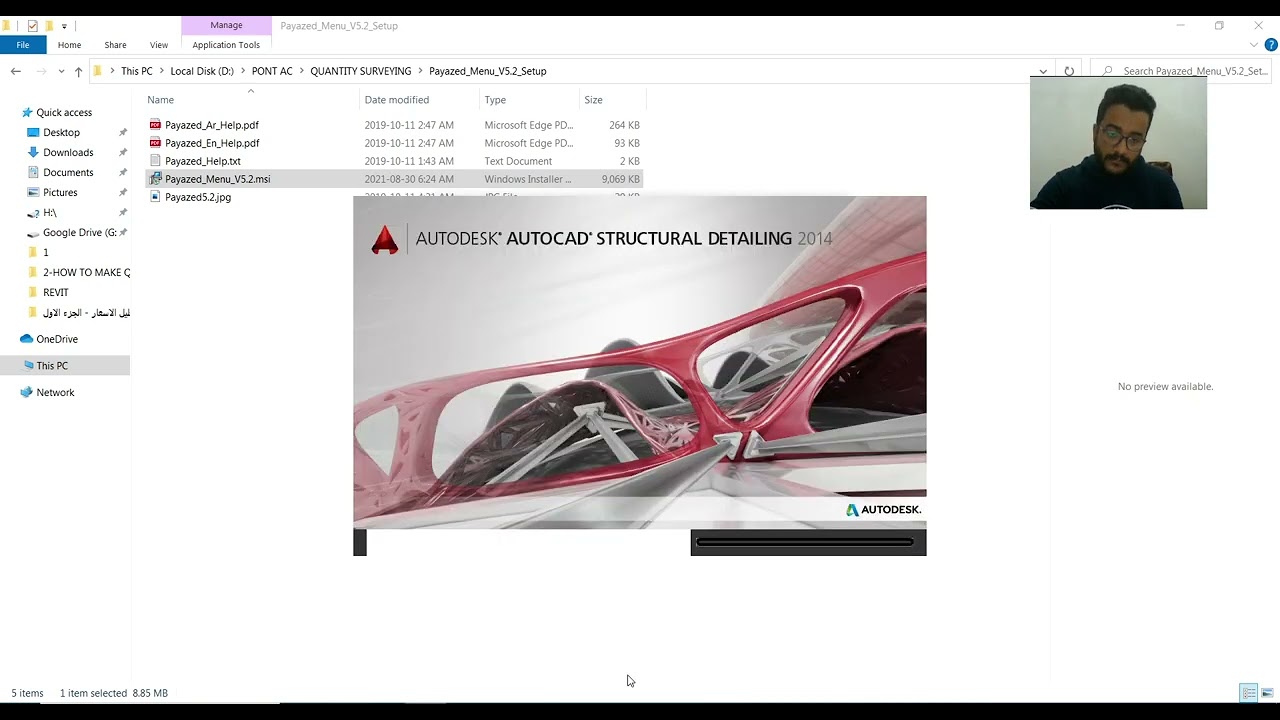Click the pin icon beside Downloads

tap(123, 153)
